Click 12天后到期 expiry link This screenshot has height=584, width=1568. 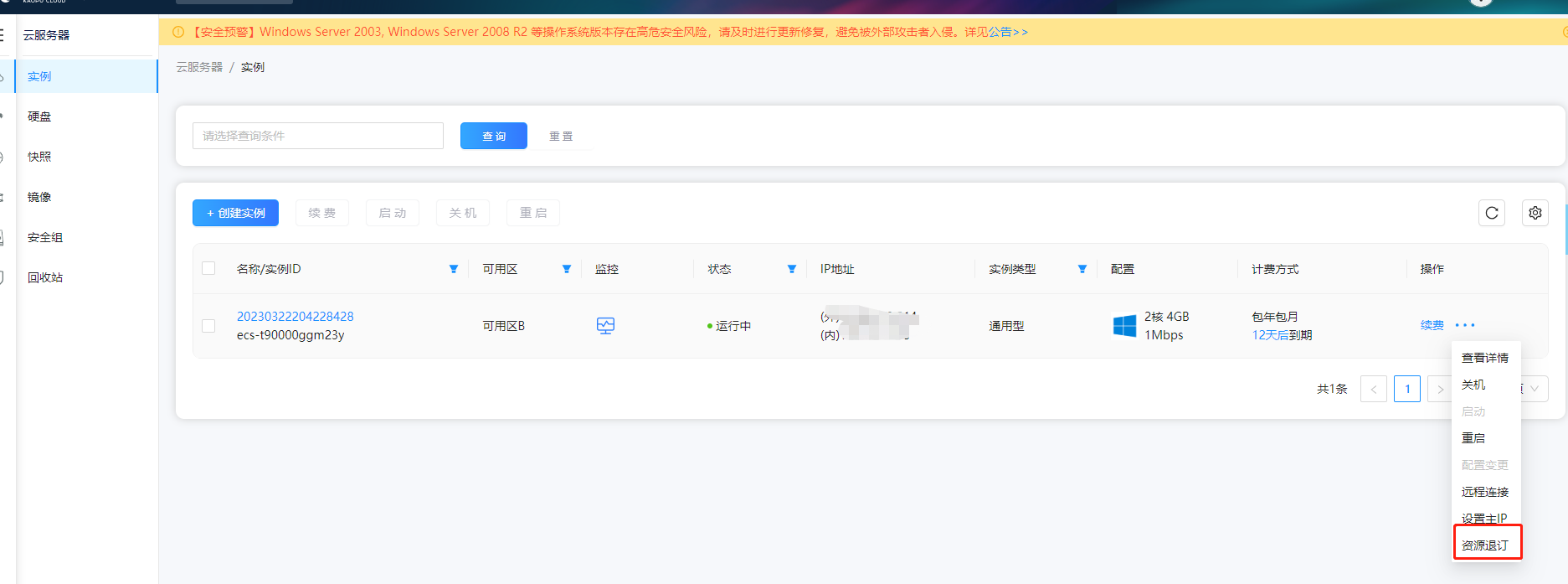[x=1282, y=335]
